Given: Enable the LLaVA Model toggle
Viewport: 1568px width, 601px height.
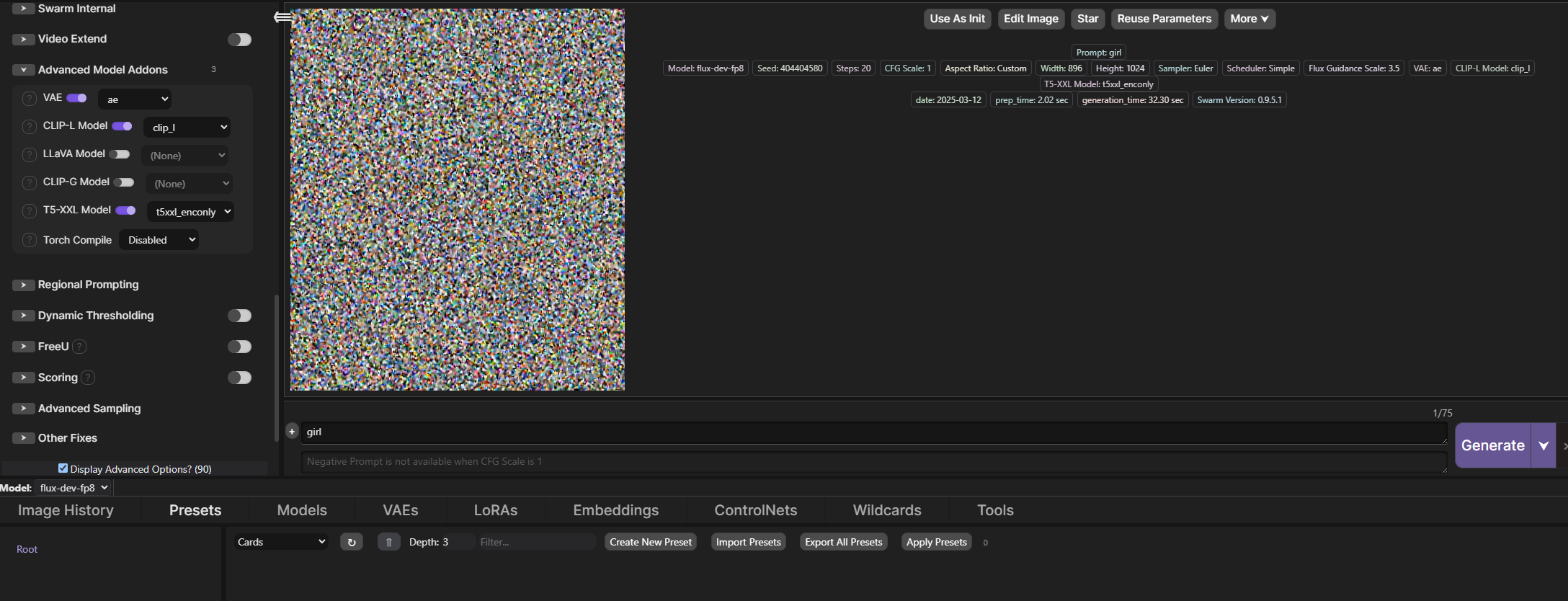Looking at the screenshot, I should [120, 154].
